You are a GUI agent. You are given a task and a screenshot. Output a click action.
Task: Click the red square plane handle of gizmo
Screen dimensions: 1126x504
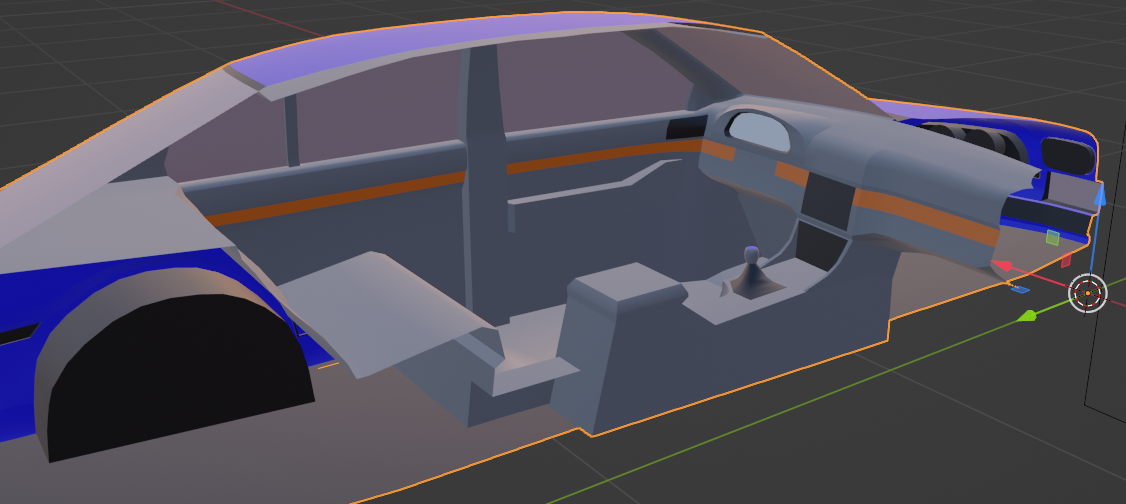click(1066, 260)
